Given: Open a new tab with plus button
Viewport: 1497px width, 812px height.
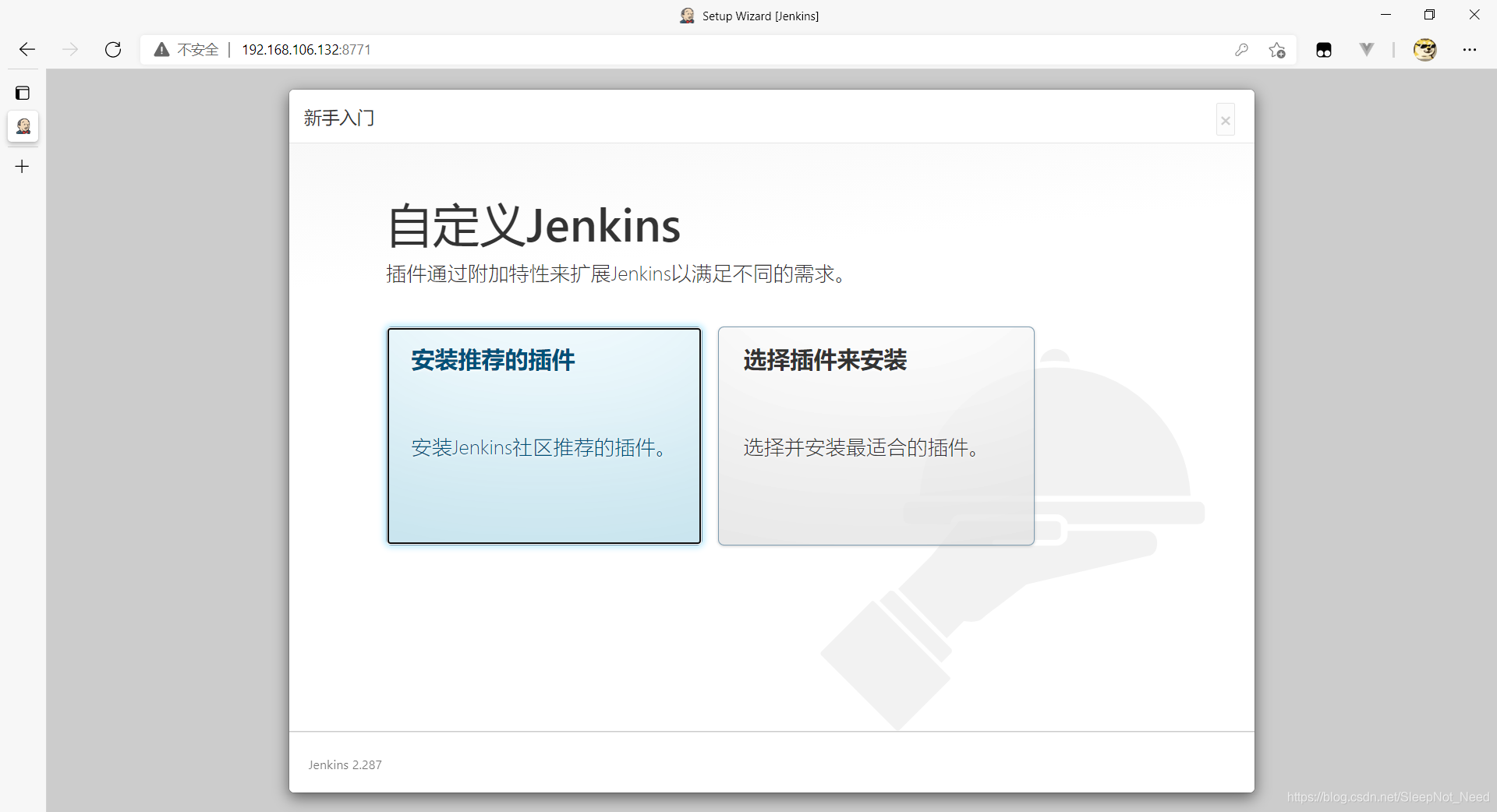Looking at the screenshot, I should pyautogui.click(x=23, y=166).
